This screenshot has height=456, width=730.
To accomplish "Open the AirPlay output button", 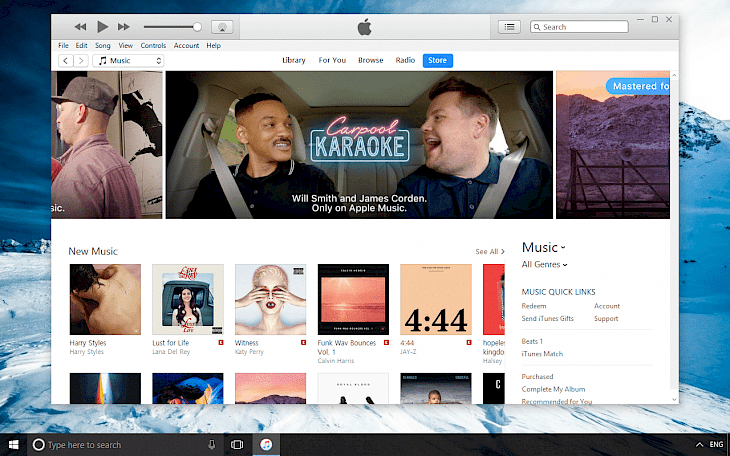I will coord(222,27).
